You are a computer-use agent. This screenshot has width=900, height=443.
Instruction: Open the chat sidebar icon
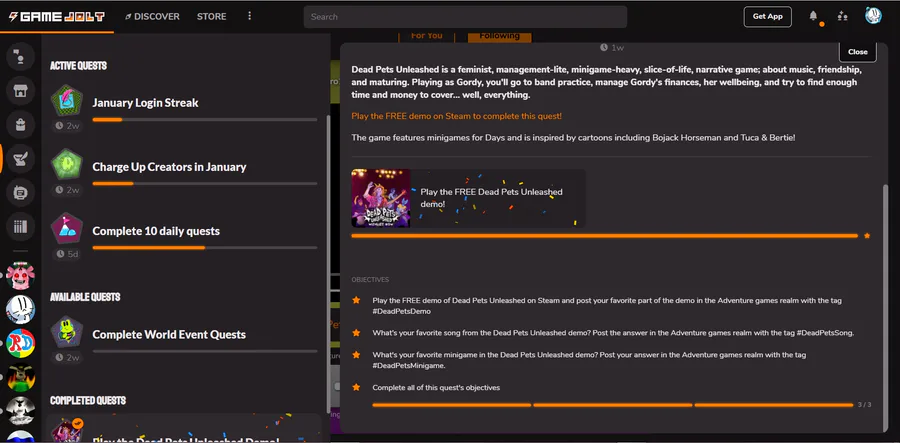pyautogui.click(x=21, y=57)
